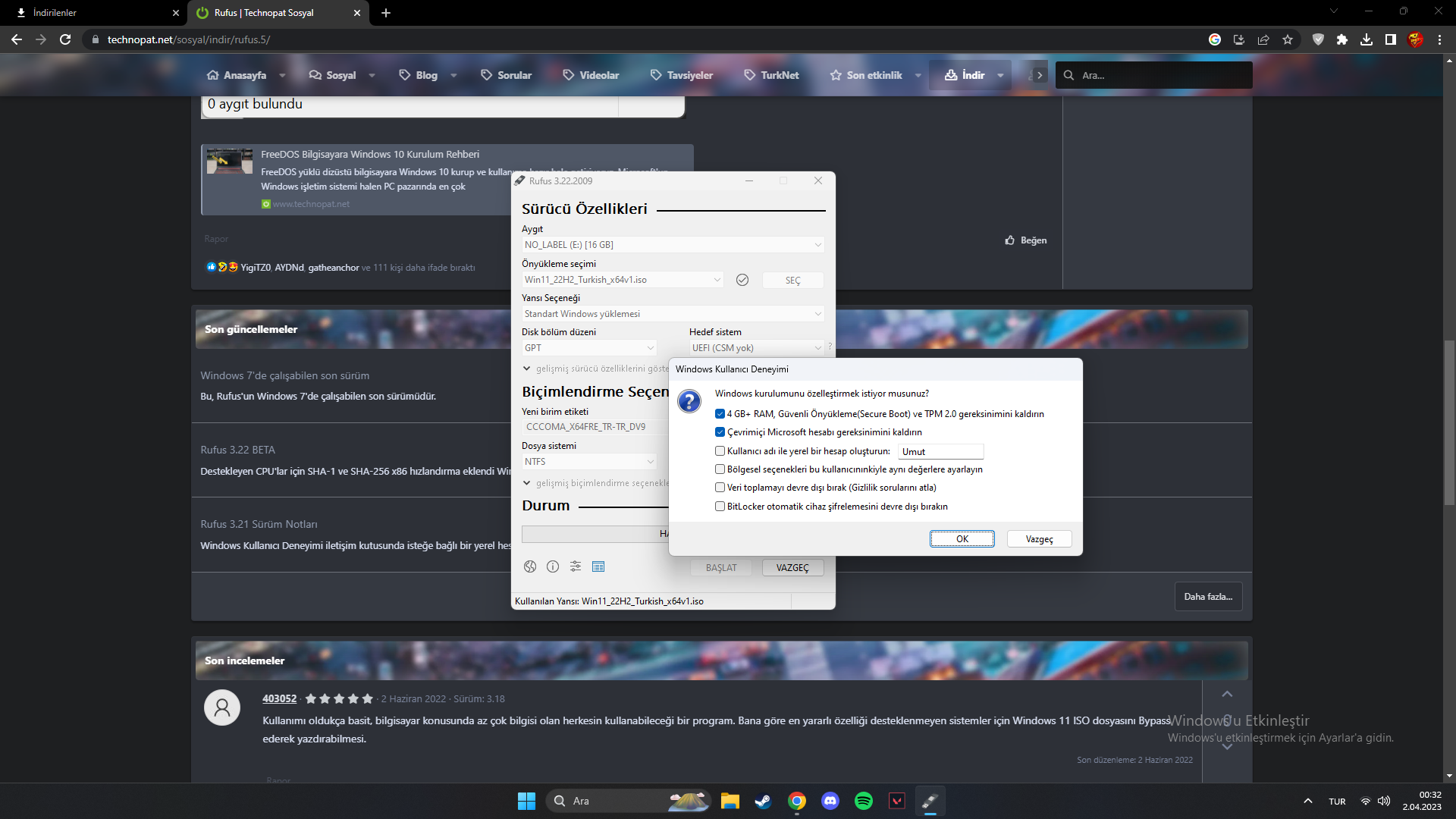
Task: Open Dosya sistemi NTFS dropdown
Action: pos(589,462)
